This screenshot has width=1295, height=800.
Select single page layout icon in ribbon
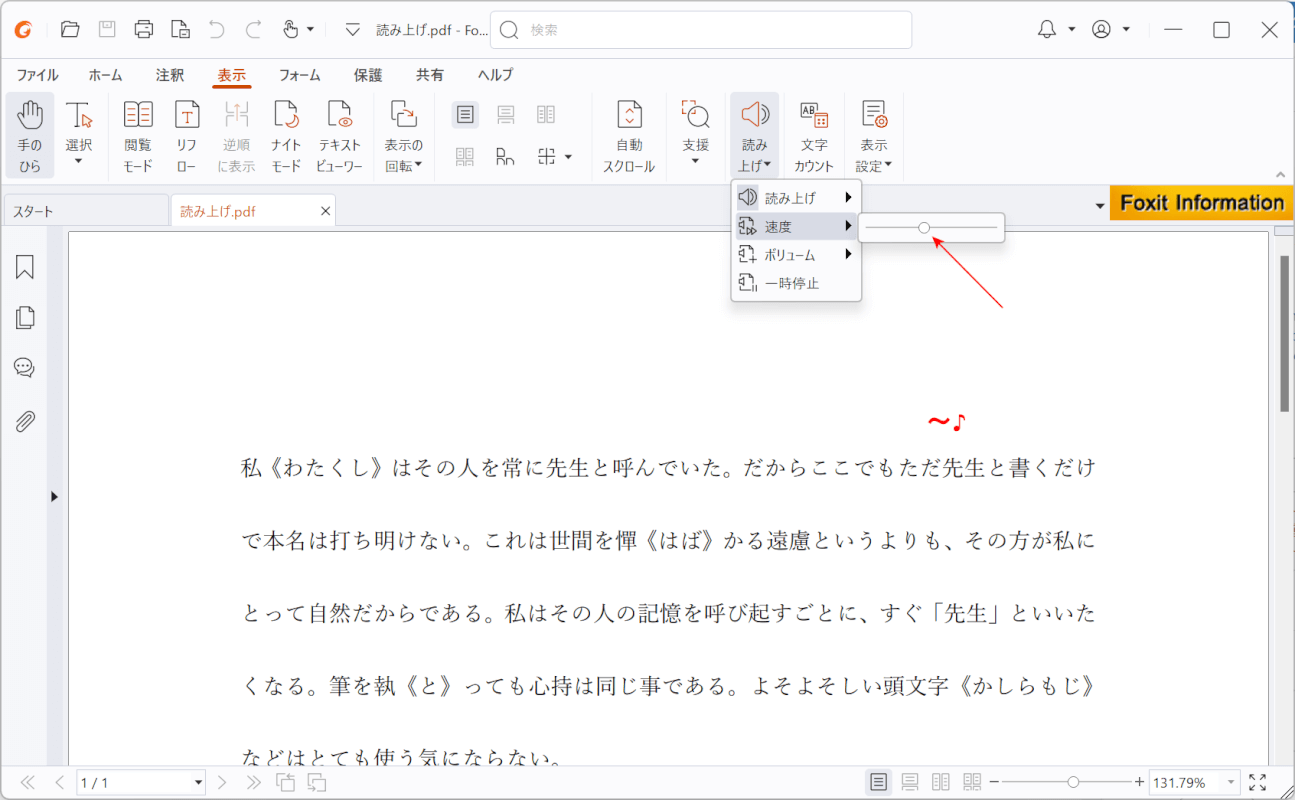(465, 115)
